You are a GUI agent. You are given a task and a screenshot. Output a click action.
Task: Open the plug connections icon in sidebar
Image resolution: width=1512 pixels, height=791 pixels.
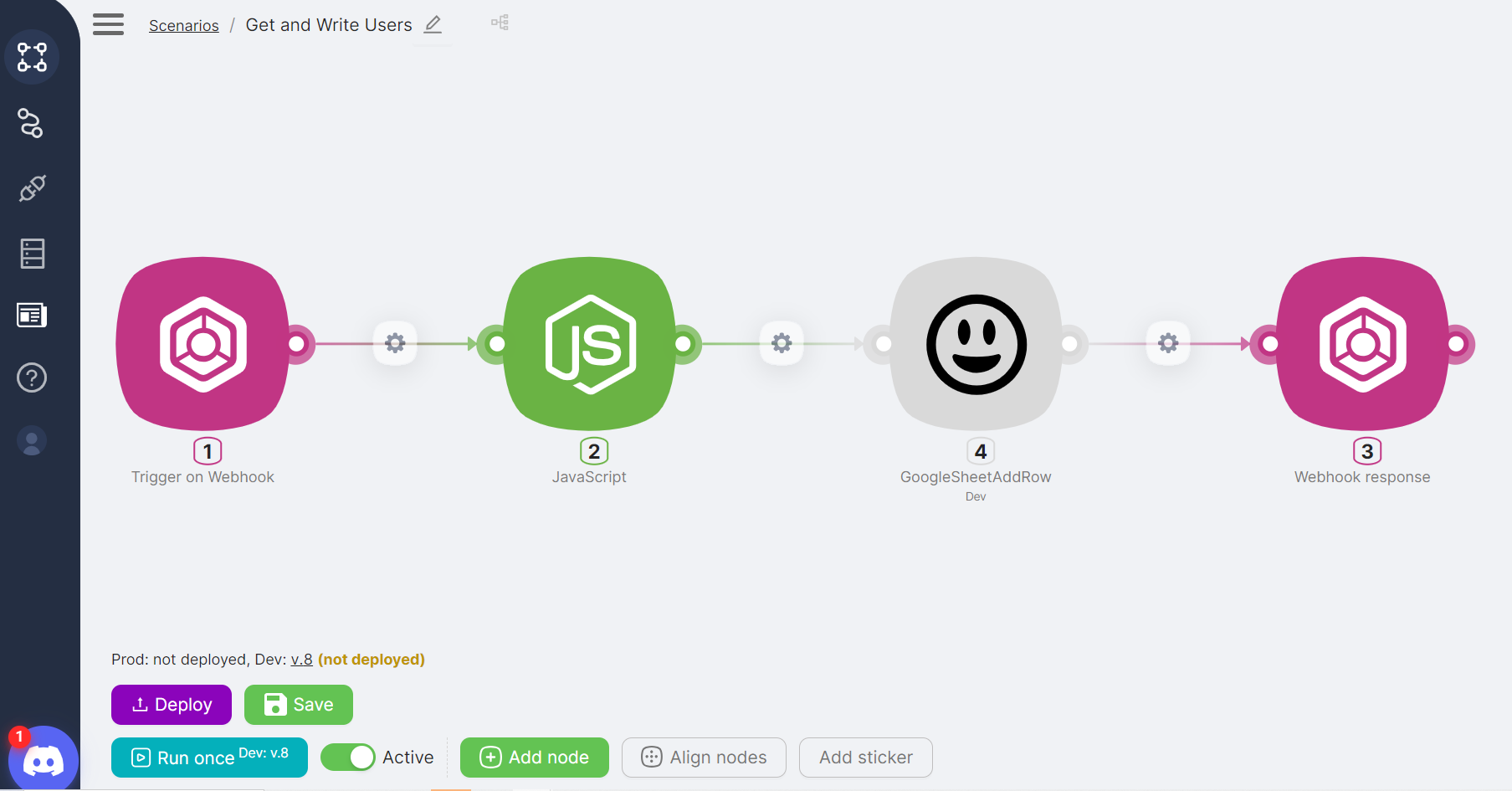[x=32, y=188]
